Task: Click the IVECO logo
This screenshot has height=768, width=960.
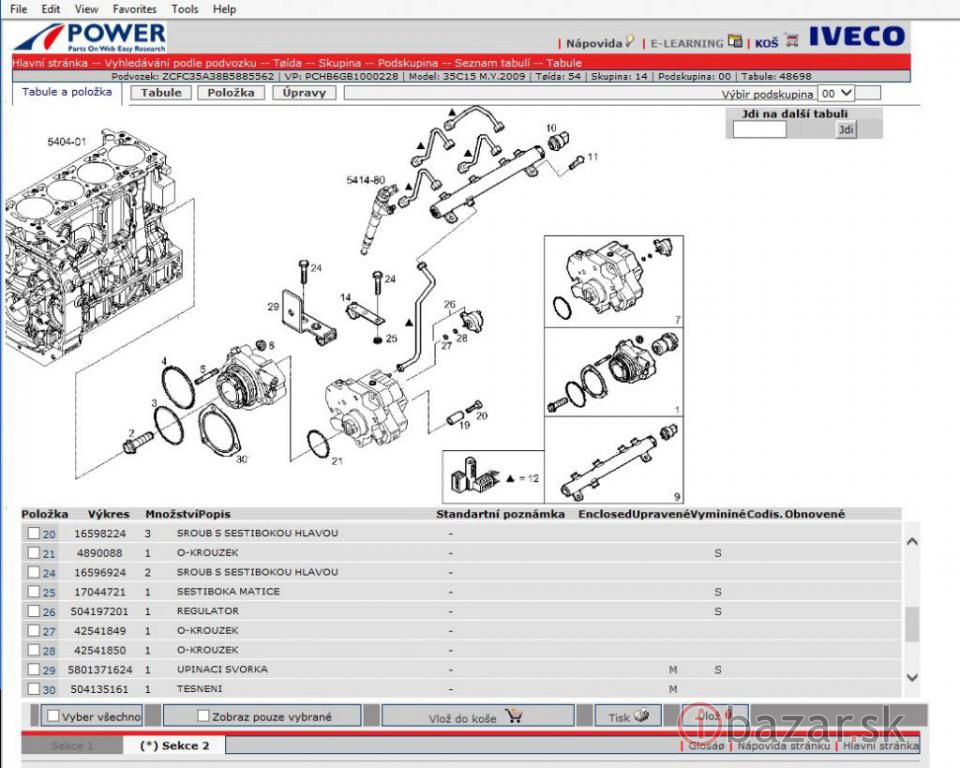Action: coord(856,38)
